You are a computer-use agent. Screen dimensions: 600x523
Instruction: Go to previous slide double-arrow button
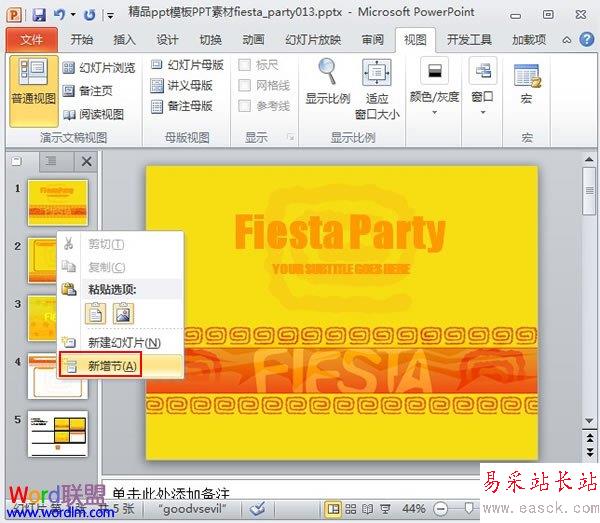click(x=590, y=437)
